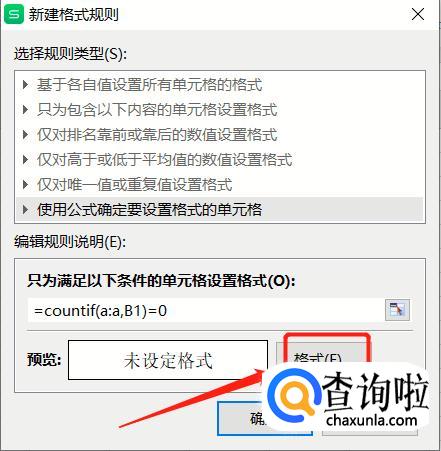Image resolution: width=441 pixels, height=451 pixels.
Task: Pick 仅对唯一值或重复值设置格式 rule
Action: click(x=219, y=184)
